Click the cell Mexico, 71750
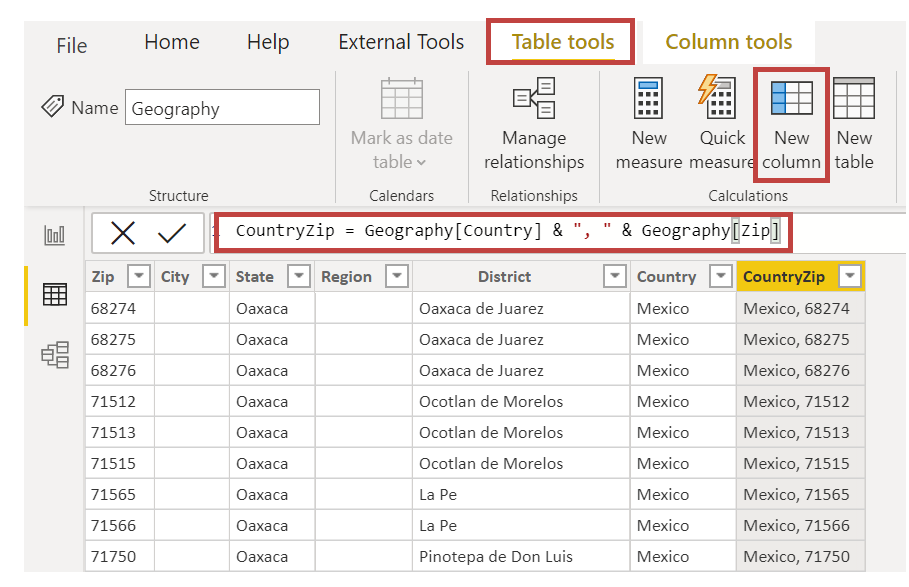This screenshot has height=587, width=909. [801, 556]
